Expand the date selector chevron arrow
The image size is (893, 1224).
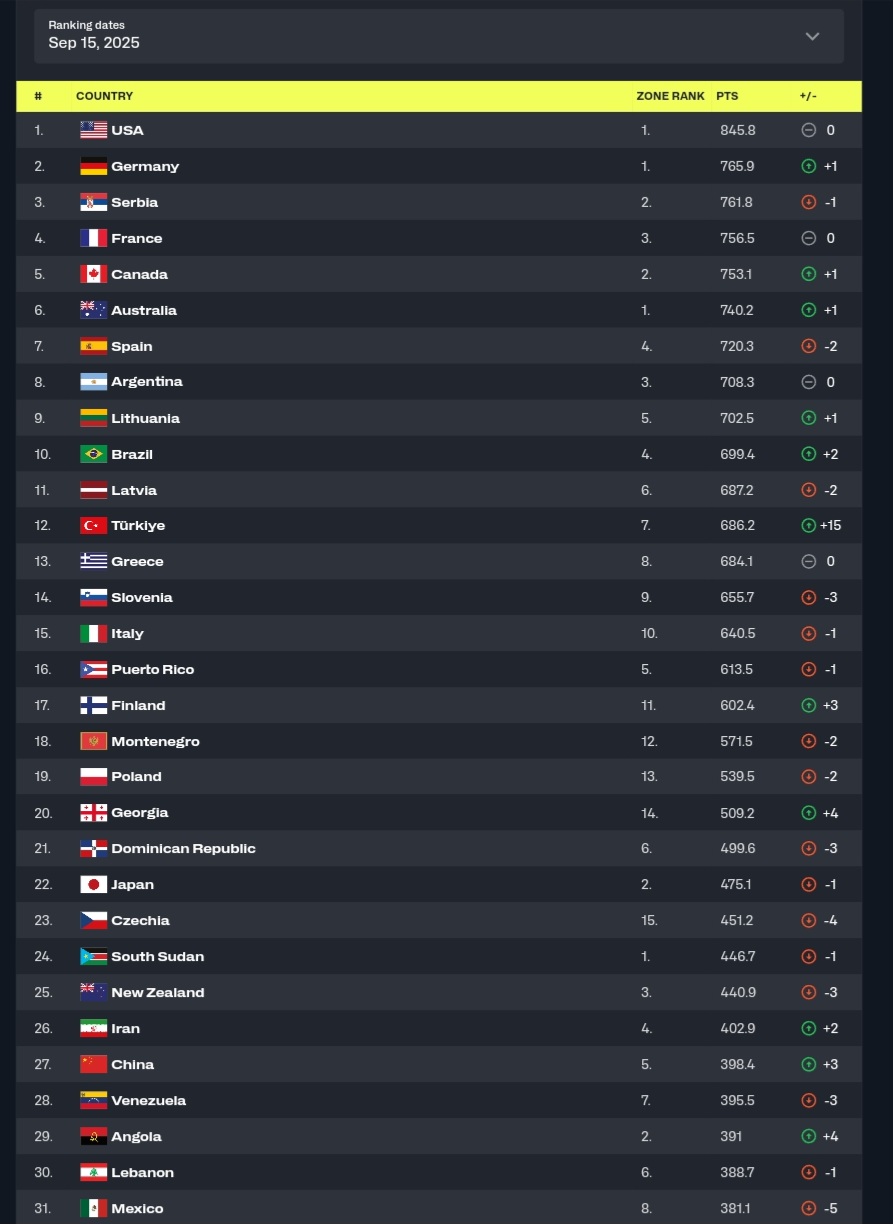[x=812, y=36]
